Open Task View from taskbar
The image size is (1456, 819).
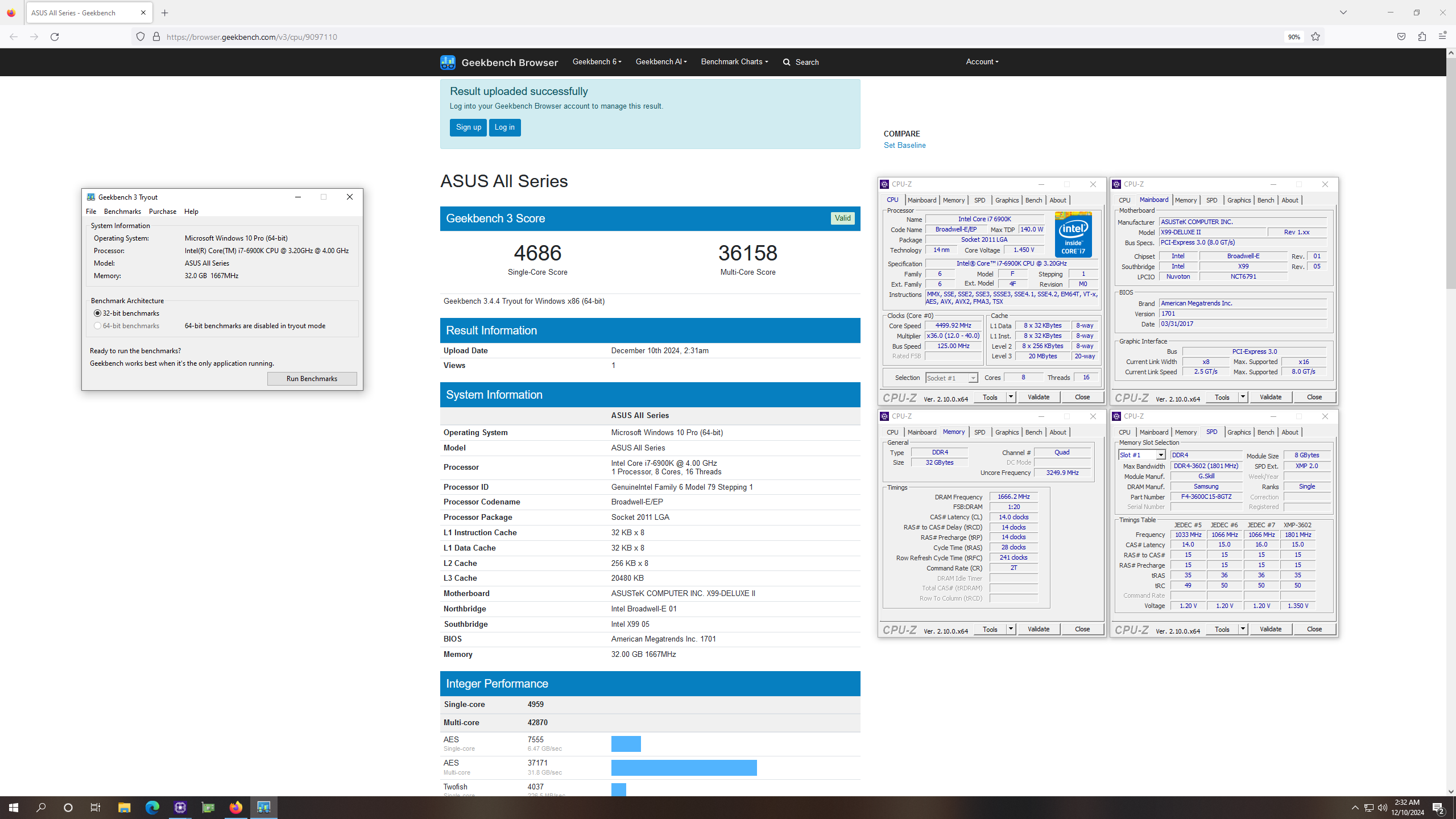(x=96, y=807)
